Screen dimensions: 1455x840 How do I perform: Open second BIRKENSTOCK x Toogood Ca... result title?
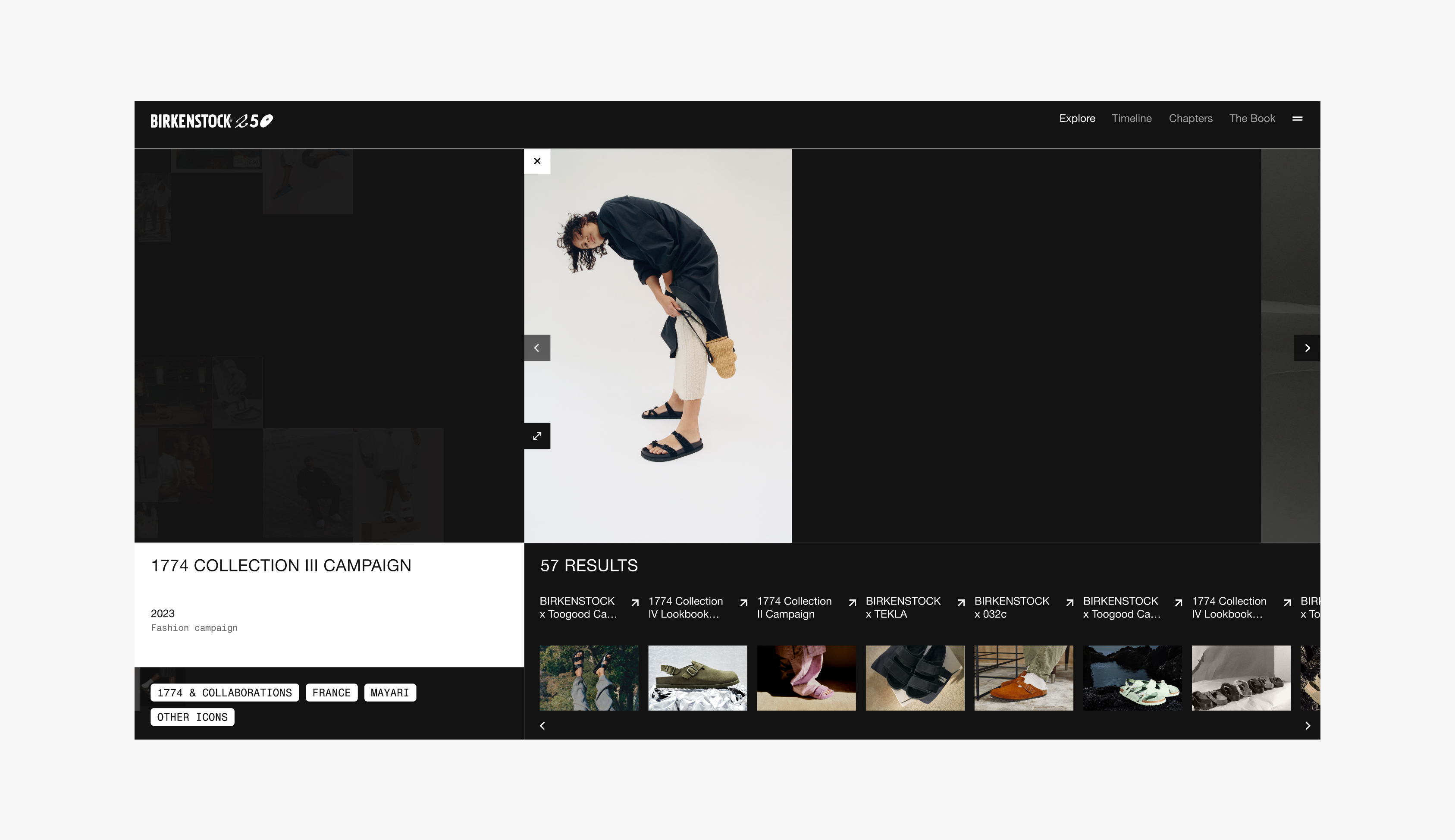click(x=1122, y=608)
